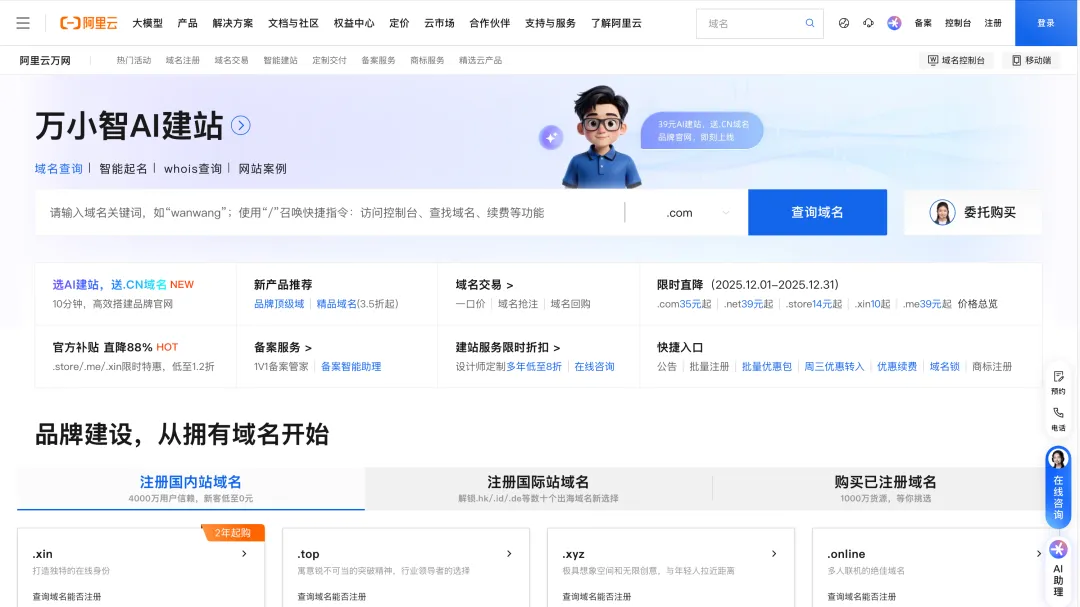Click the headset support icon
1080x607 pixels.
click(869, 23)
